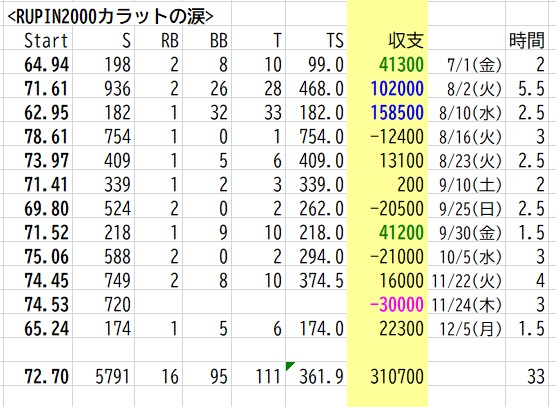
Task: Select the total 310700 cell
Action: pyautogui.click(x=397, y=377)
